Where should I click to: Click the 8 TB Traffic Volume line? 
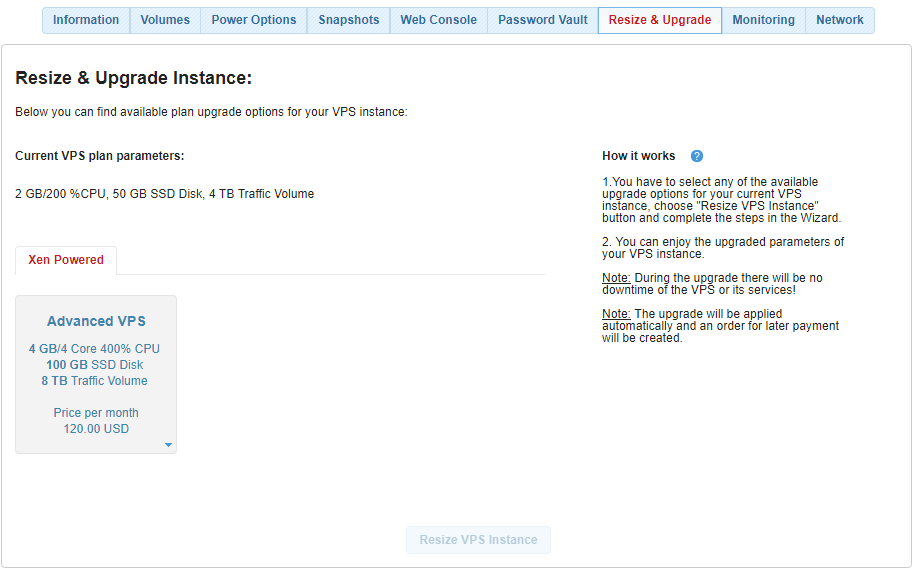tap(95, 381)
